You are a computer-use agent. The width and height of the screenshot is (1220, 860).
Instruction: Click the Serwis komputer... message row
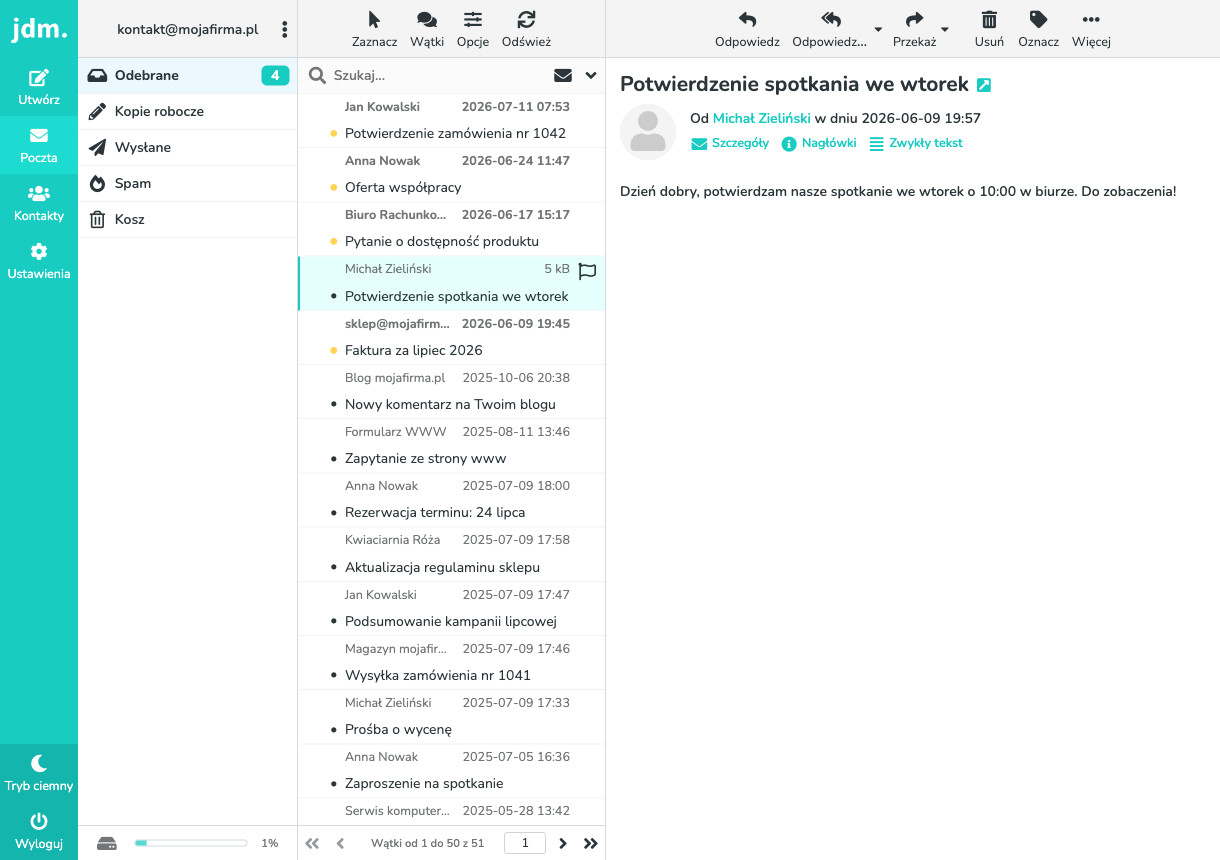pos(452,812)
